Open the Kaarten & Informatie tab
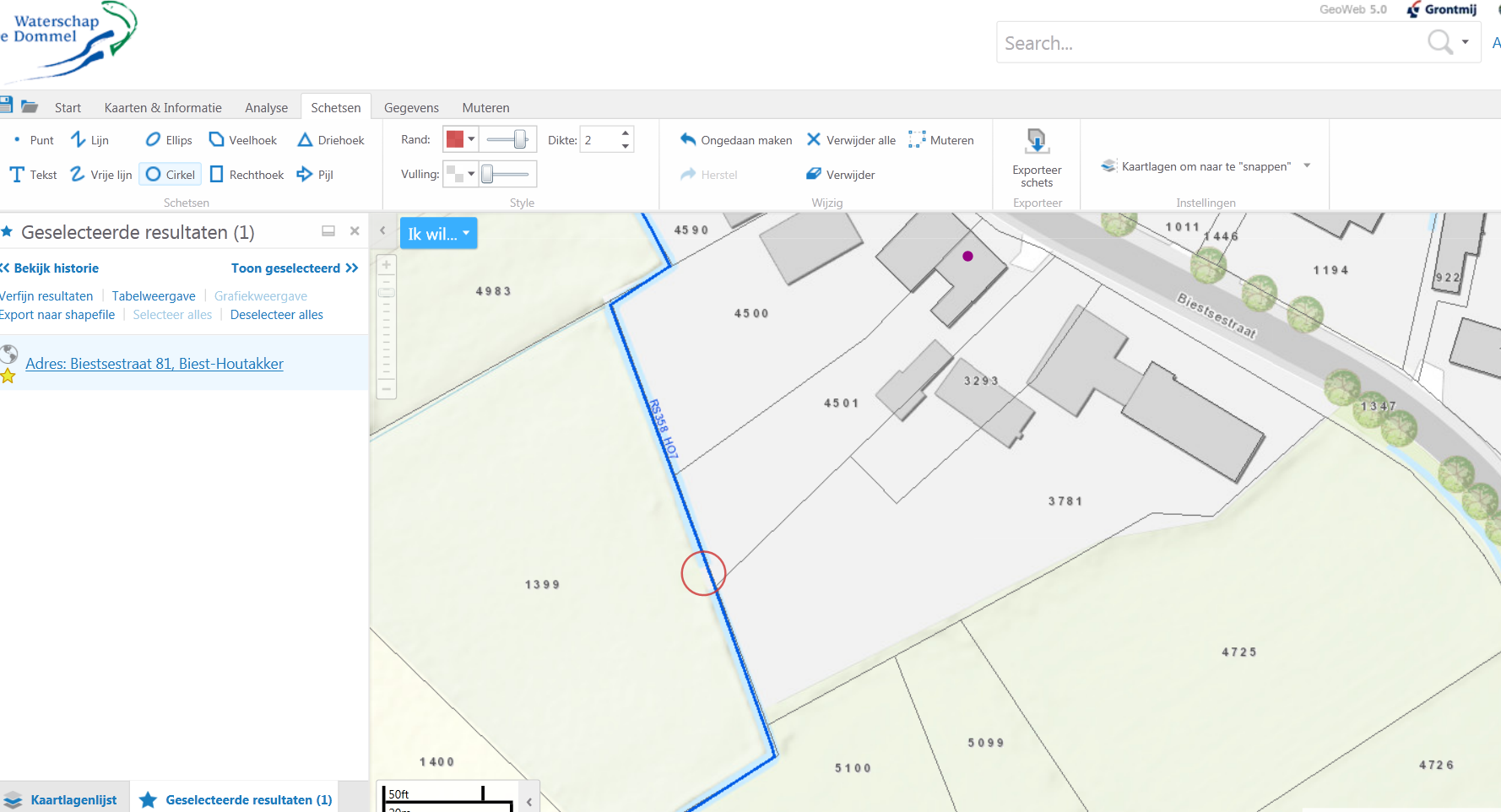This screenshot has height=812, width=1501. (x=163, y=108)
